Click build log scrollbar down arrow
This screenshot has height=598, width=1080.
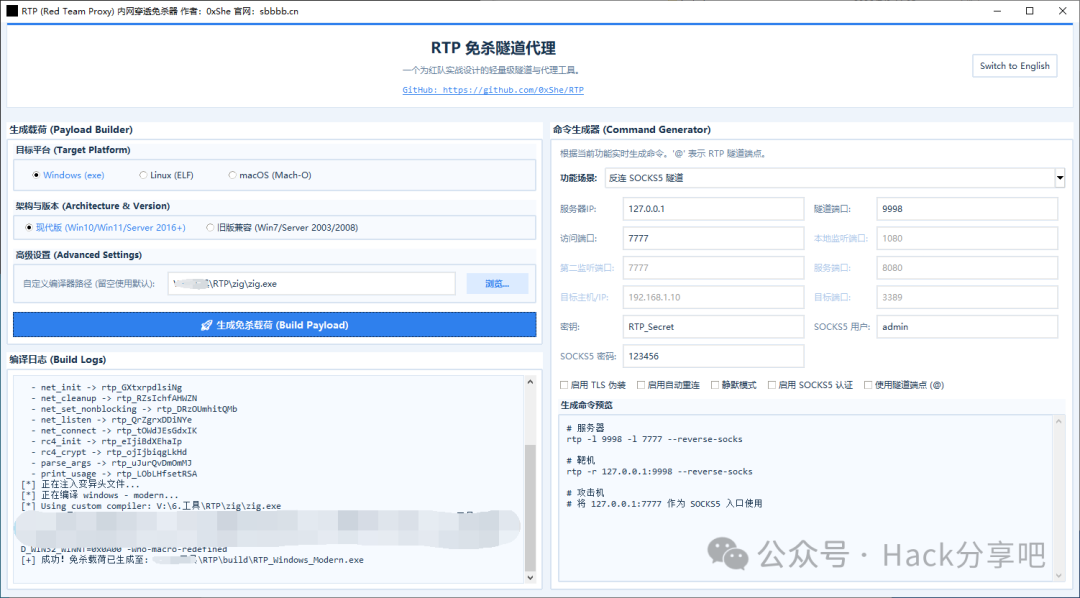pos(530,577)
